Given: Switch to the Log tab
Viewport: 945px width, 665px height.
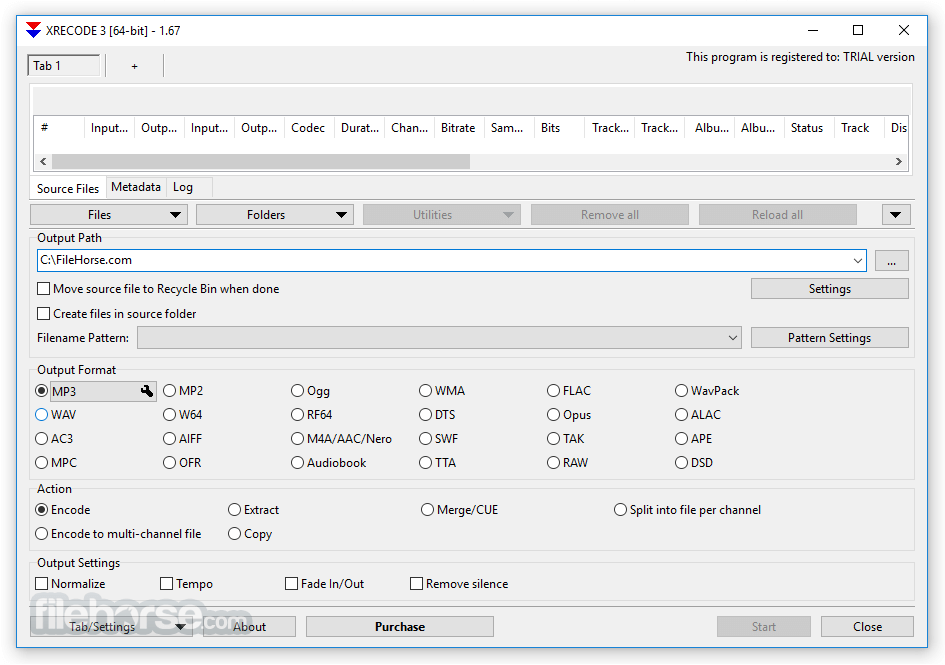Looking at the screenshot, I should click(x=183, y=187).
